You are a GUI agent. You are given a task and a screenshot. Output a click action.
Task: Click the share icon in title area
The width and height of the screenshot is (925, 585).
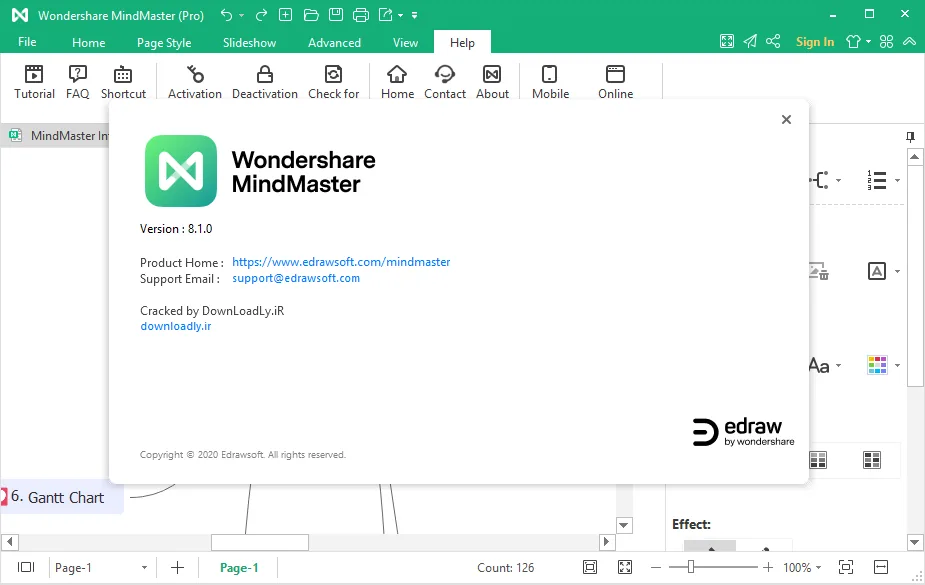click(x=773, y=41)
